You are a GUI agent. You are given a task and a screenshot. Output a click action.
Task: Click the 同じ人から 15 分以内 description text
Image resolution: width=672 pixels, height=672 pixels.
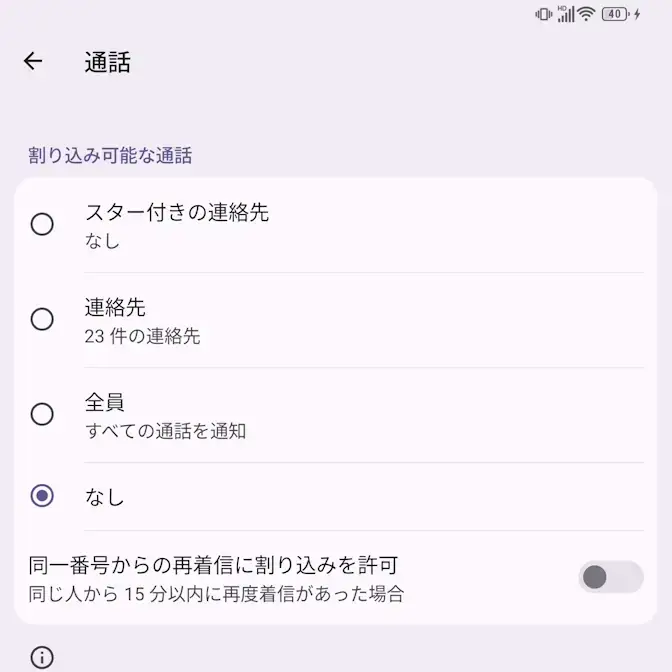pos(215,594)
